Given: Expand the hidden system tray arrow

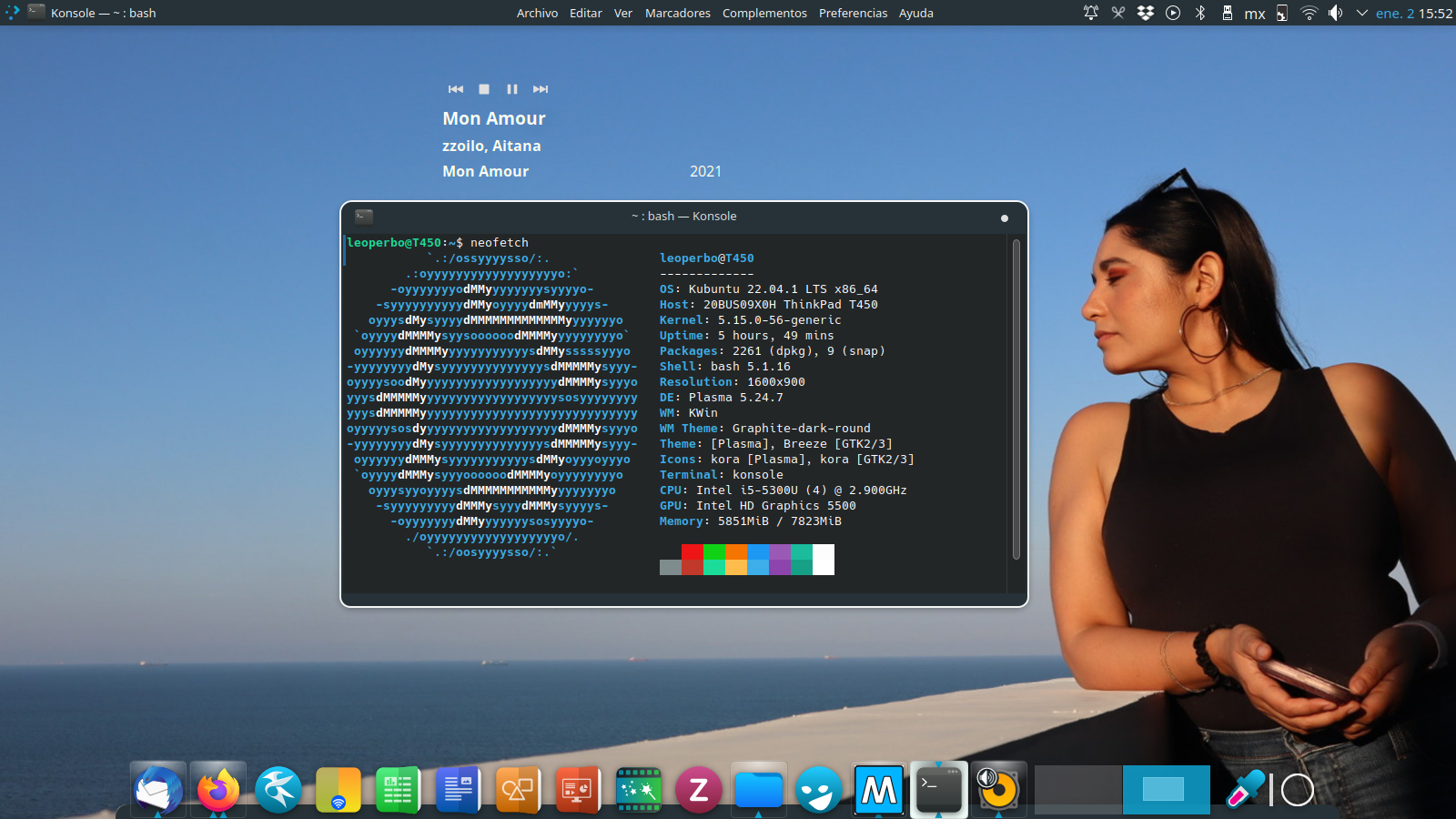Looking at the screenshot, I should [1361, 13].
